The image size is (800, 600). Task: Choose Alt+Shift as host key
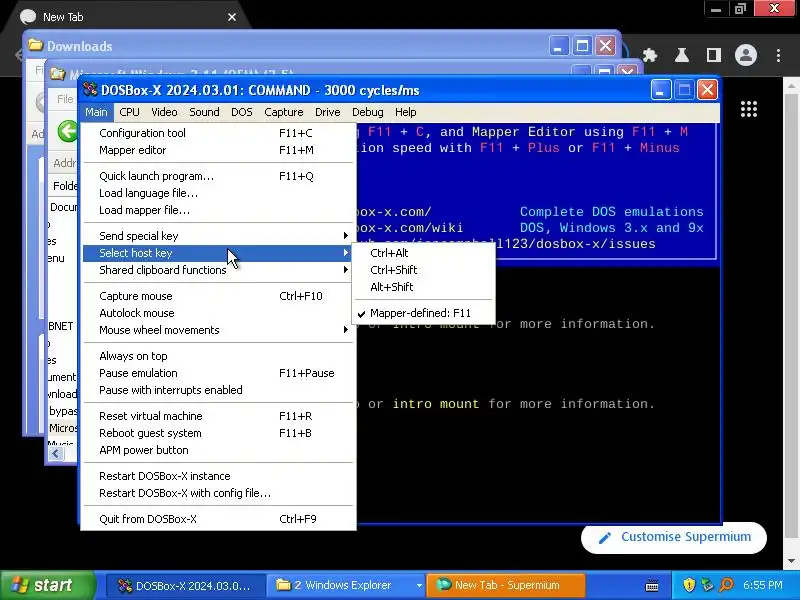[x=423, y=287]
